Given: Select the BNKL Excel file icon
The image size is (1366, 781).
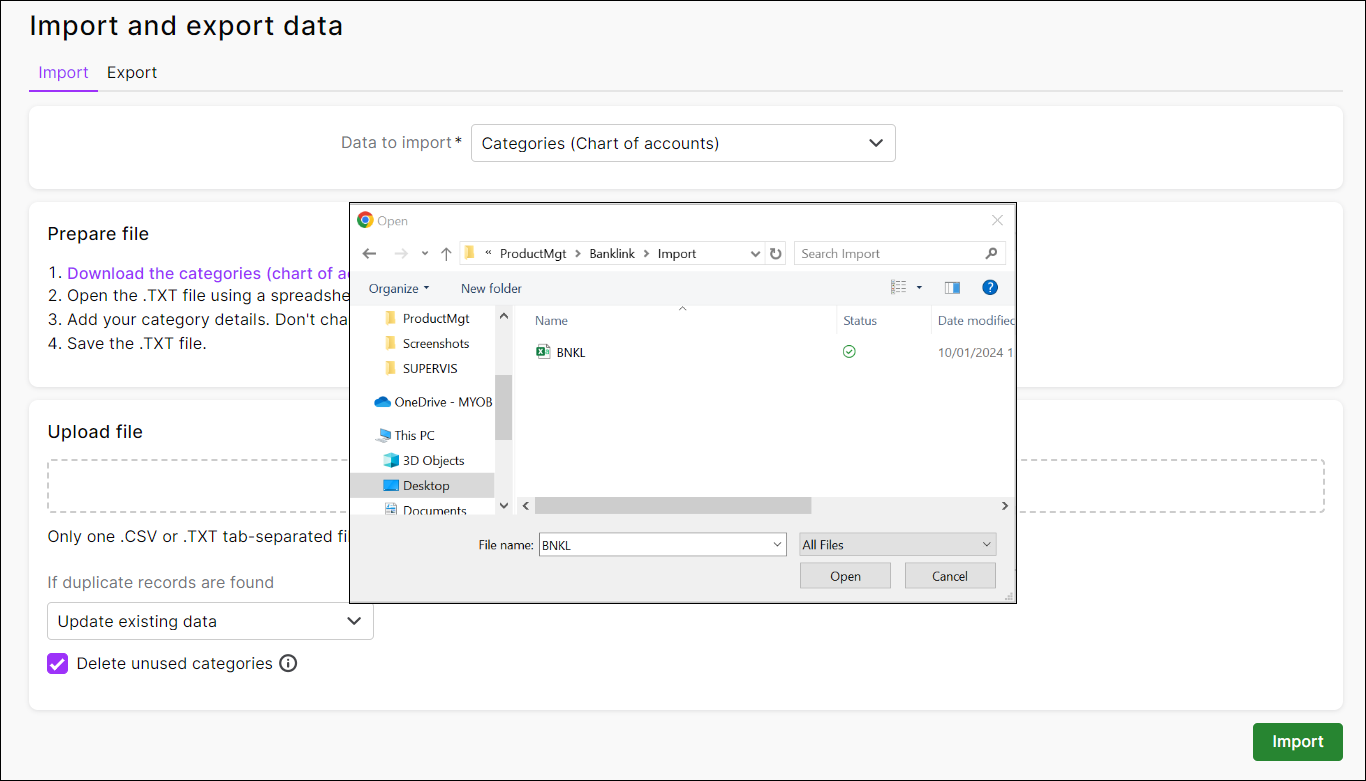Looking at the screenshot, I should tap(543, 352).
